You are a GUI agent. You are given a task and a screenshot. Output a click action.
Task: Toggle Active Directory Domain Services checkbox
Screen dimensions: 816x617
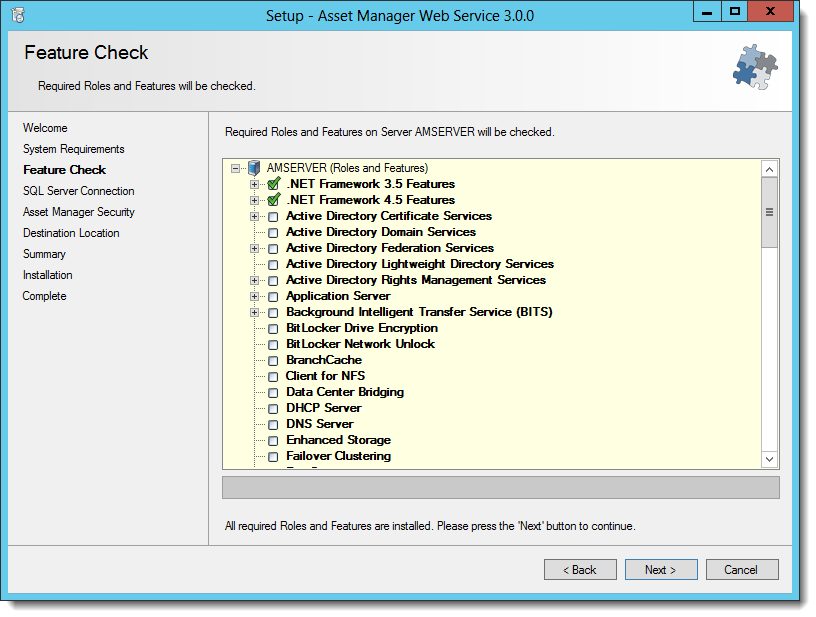click(273, 233)
